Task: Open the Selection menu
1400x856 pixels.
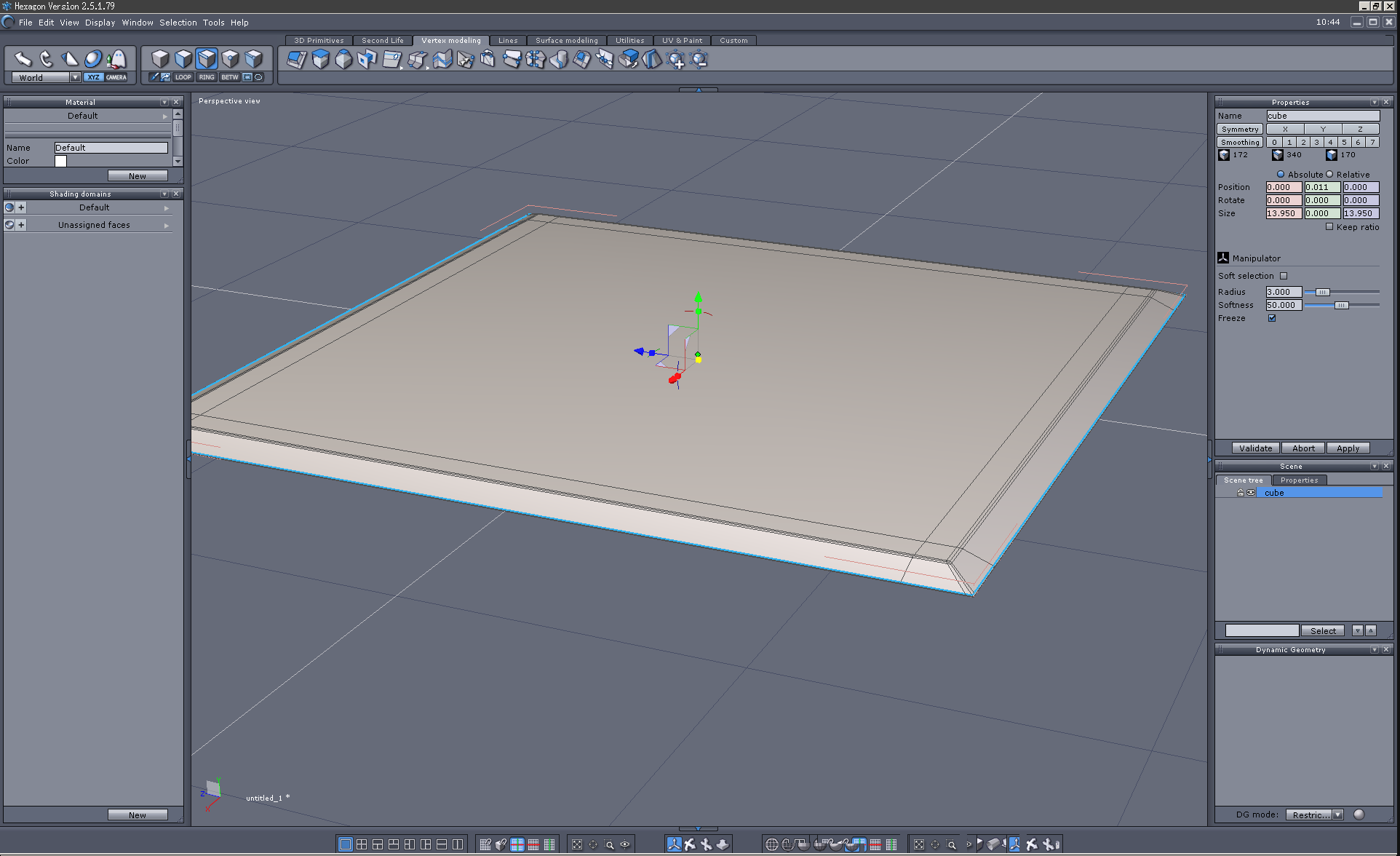Action: pos(178,23)
